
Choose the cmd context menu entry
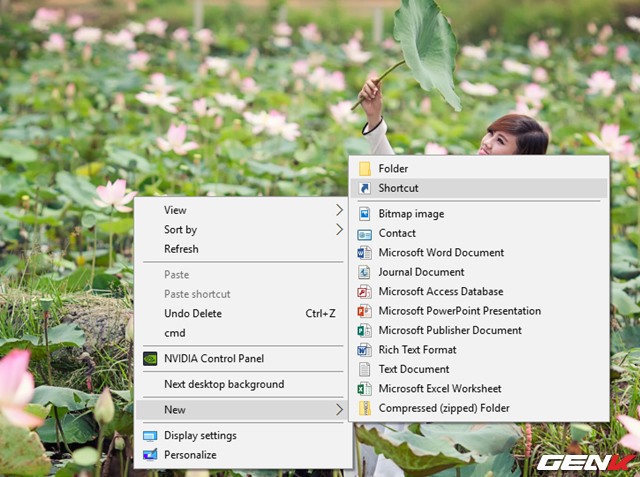[244, 333]
